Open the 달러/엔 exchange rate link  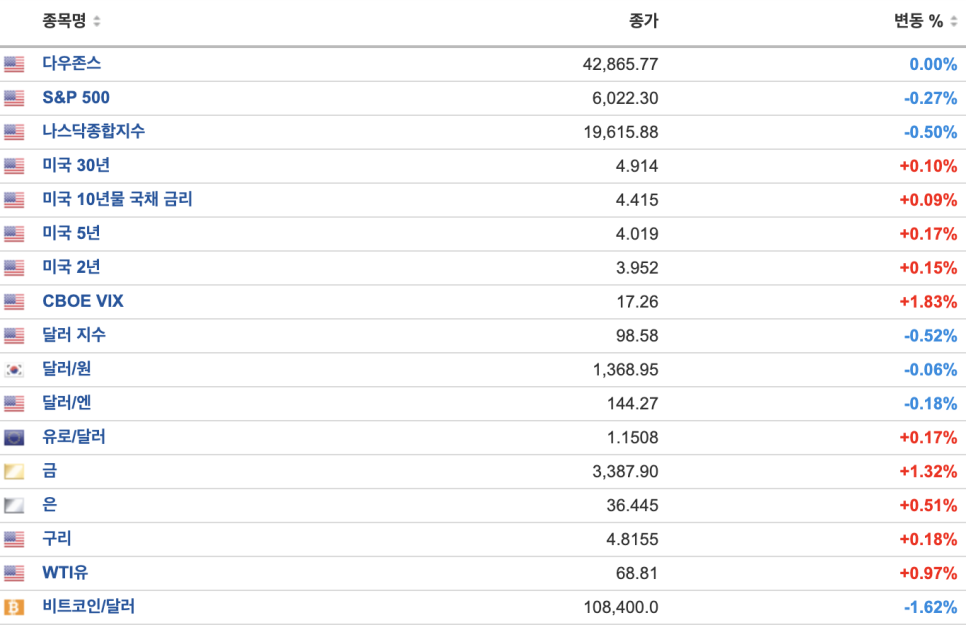pos(67,402)
